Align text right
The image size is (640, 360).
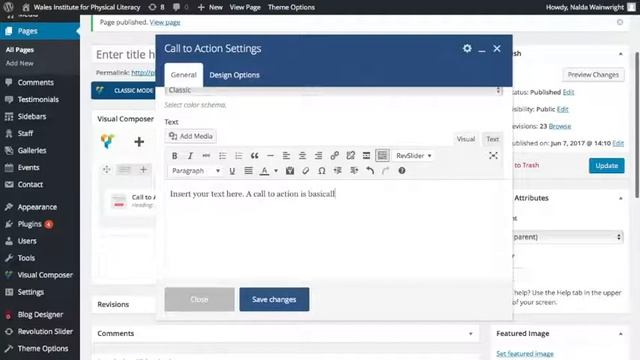point(318,156)
